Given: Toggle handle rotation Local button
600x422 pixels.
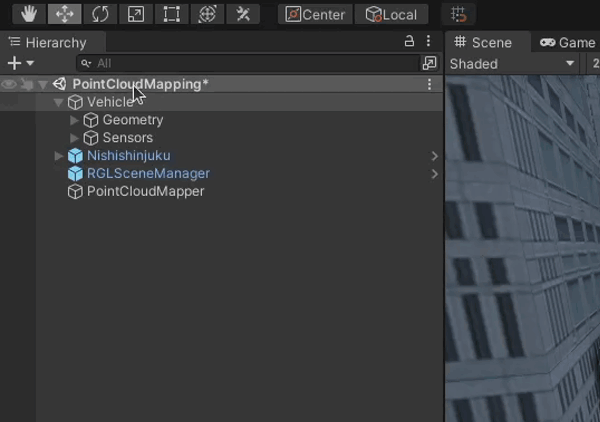Looking at the screenshot, I should point(392,14).
